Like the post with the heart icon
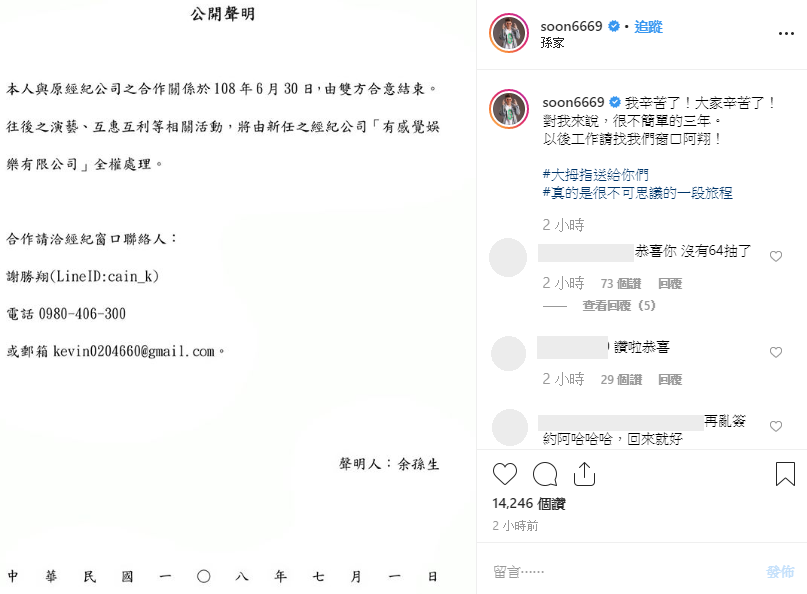 tap(504, 474)
